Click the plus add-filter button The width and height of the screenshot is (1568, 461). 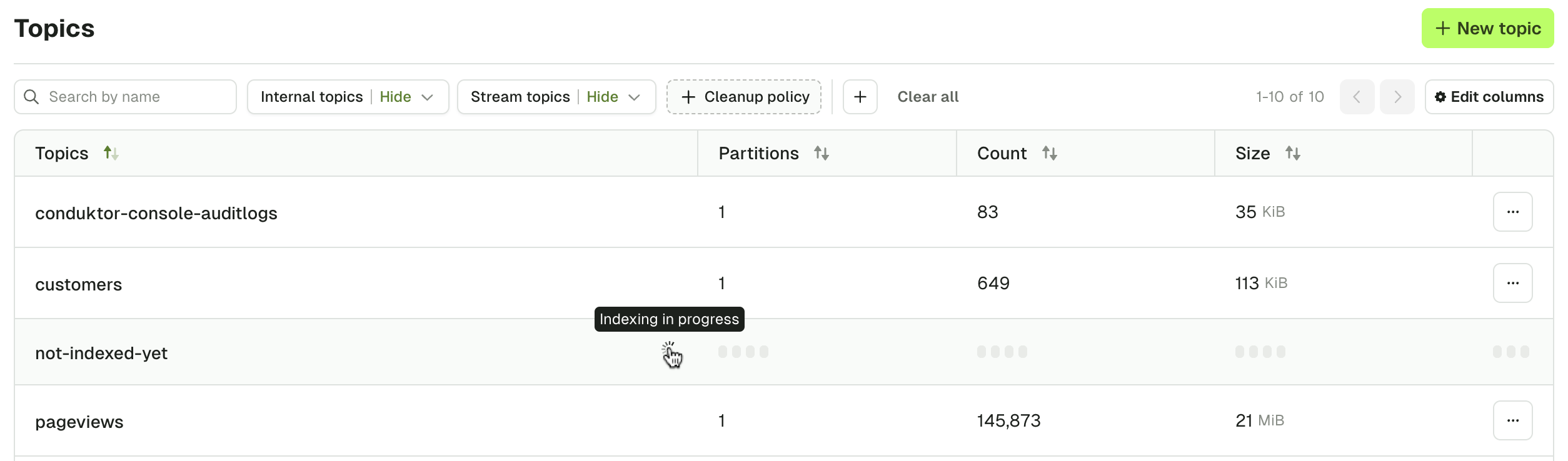(860, 97)
